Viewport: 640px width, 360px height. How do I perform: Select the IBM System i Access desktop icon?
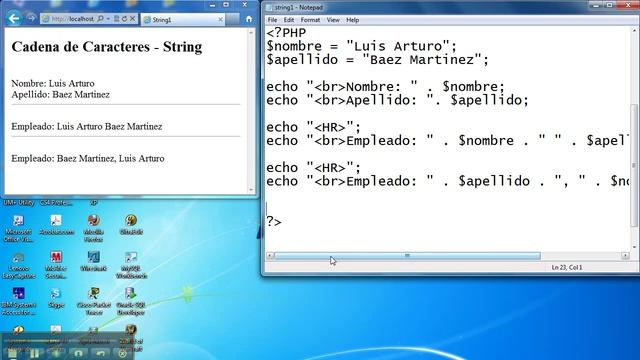[18, 302]
